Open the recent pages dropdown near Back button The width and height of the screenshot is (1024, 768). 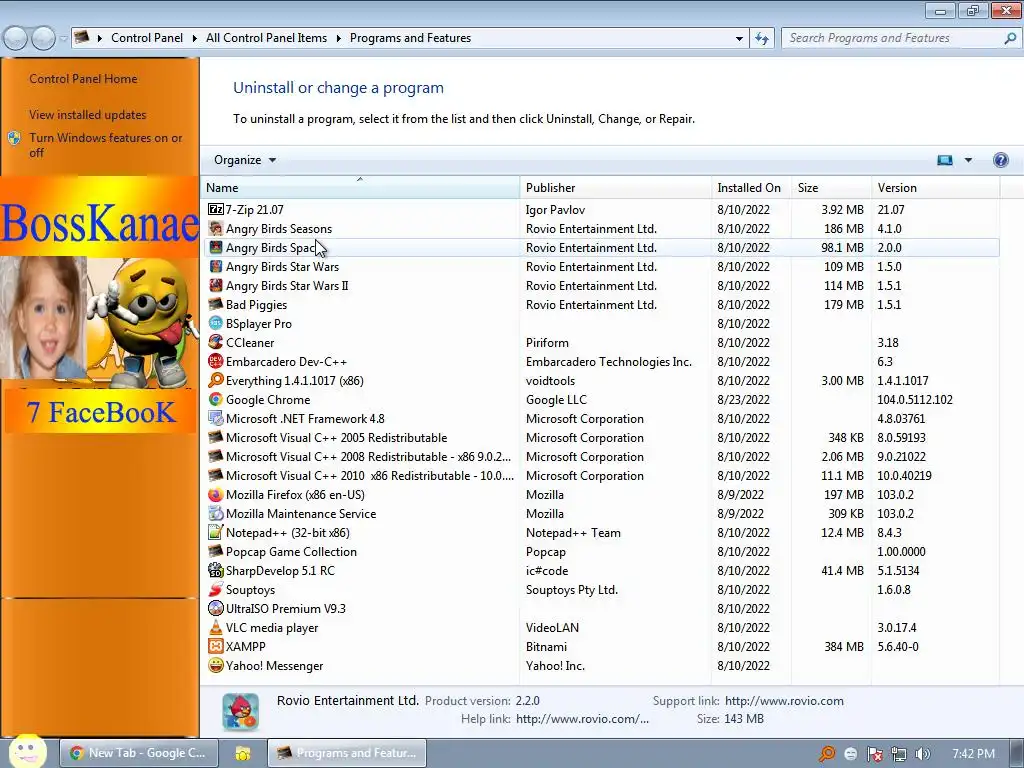63,39
